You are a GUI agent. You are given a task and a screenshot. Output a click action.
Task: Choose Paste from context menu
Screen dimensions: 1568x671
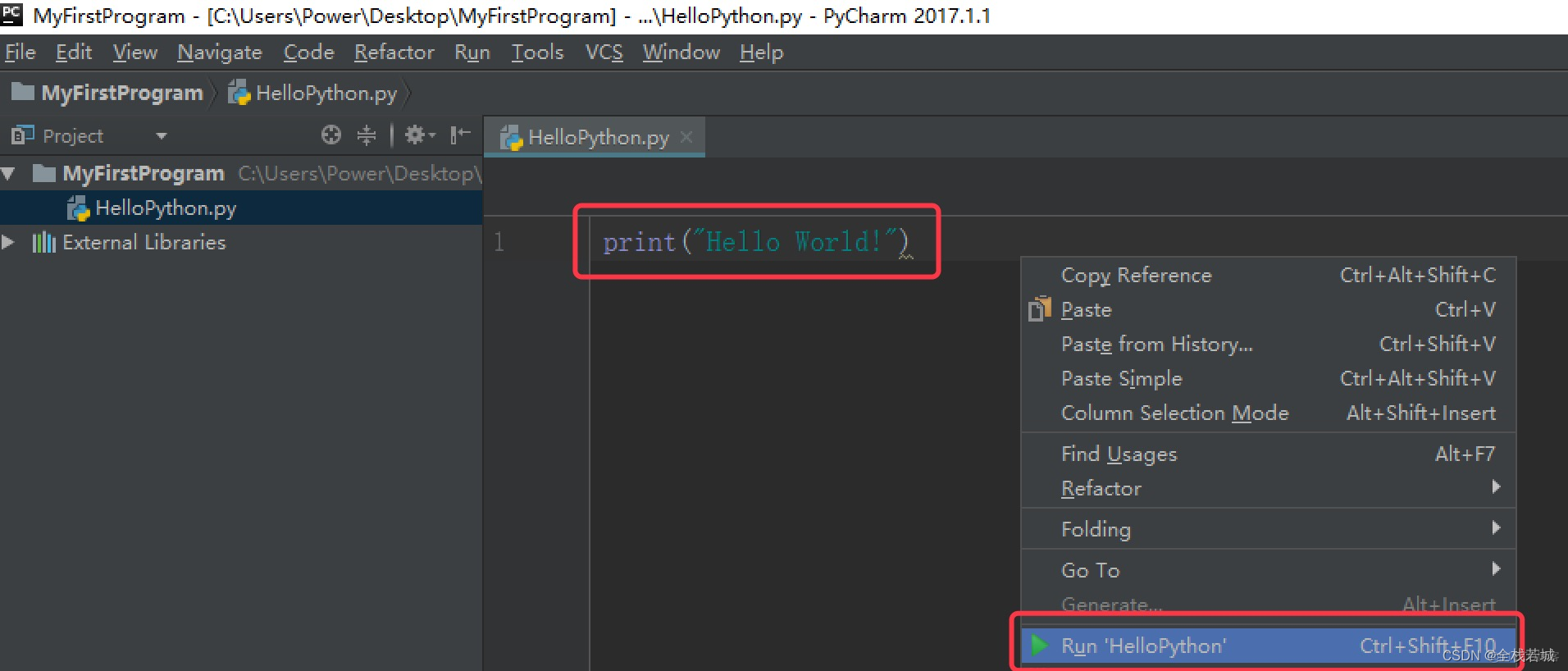coord(1268,309)
